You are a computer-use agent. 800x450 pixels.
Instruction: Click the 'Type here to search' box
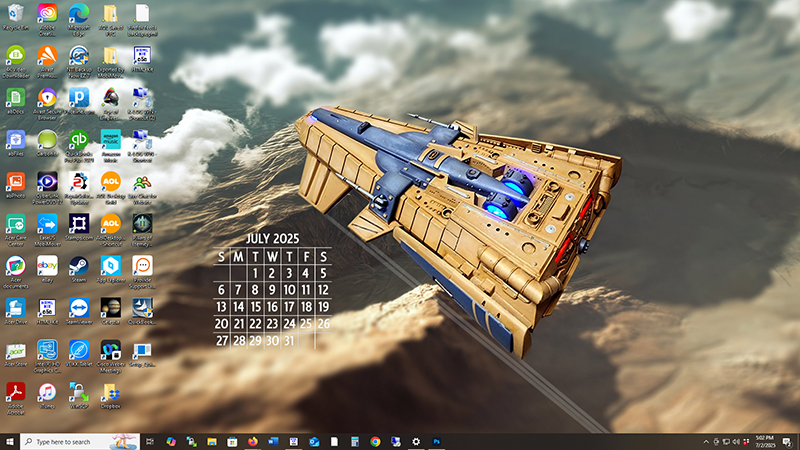pos(80,442)
